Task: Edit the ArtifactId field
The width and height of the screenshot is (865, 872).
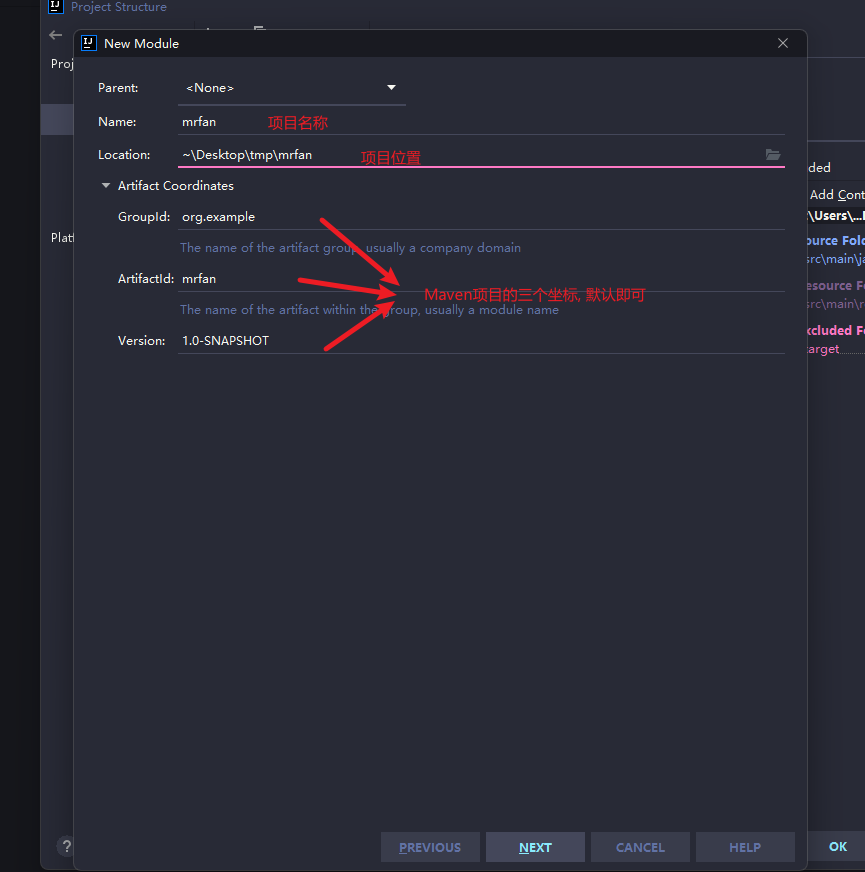Action: [x=481, y=279]
